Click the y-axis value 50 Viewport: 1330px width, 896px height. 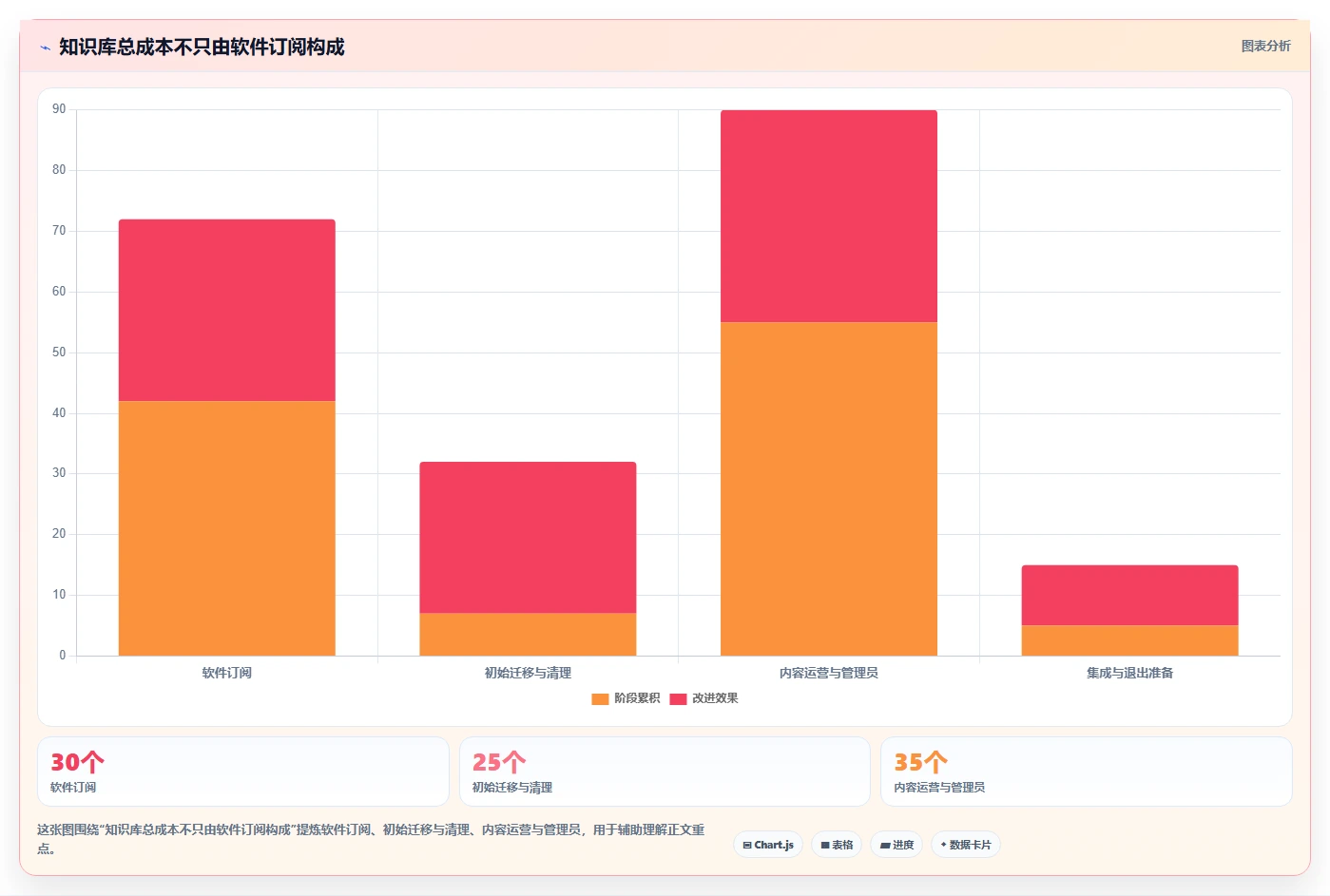pyautogui.click(x=59, y=353)
